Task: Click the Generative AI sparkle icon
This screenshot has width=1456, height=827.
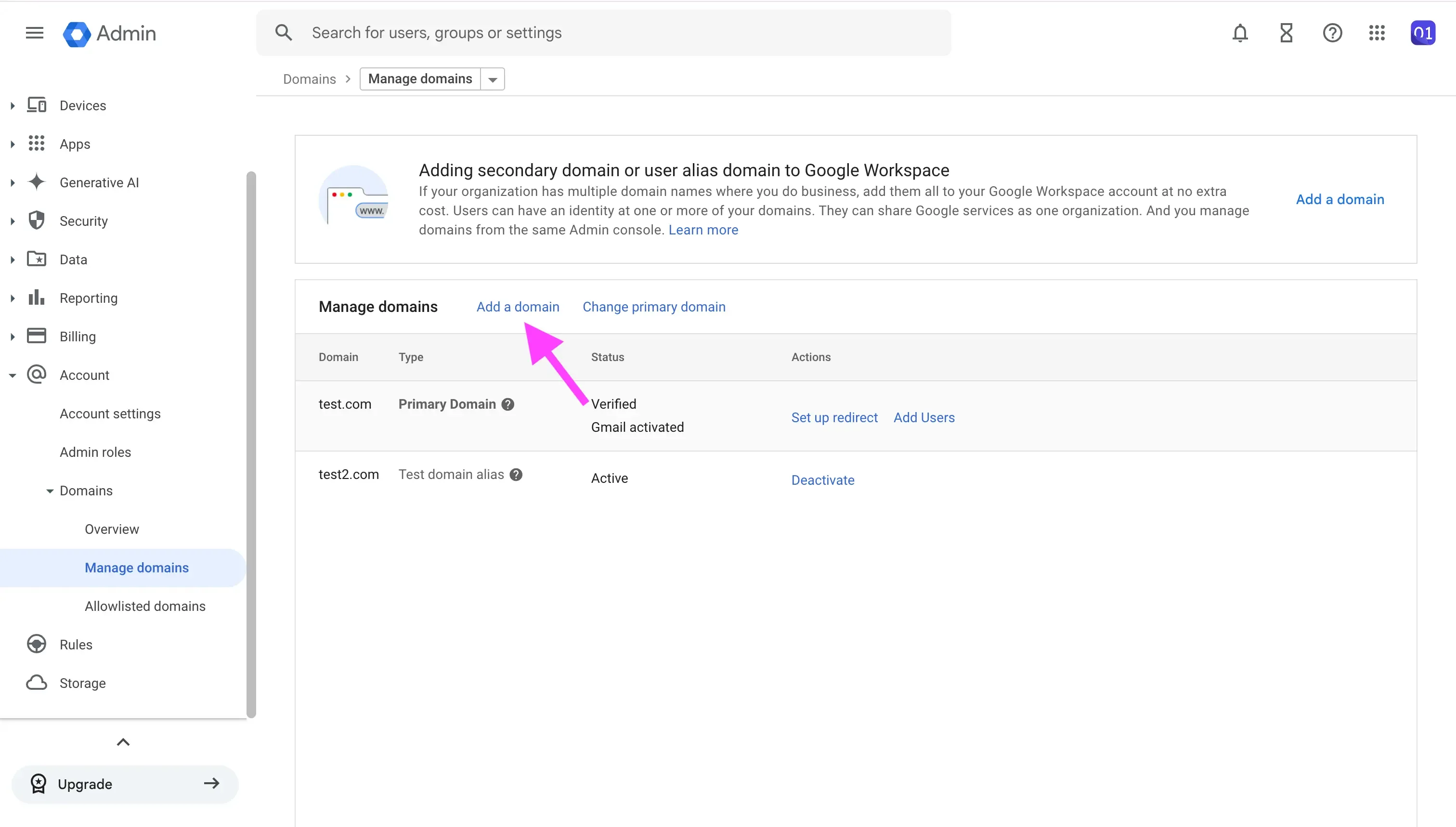Action: coord(37,182)
